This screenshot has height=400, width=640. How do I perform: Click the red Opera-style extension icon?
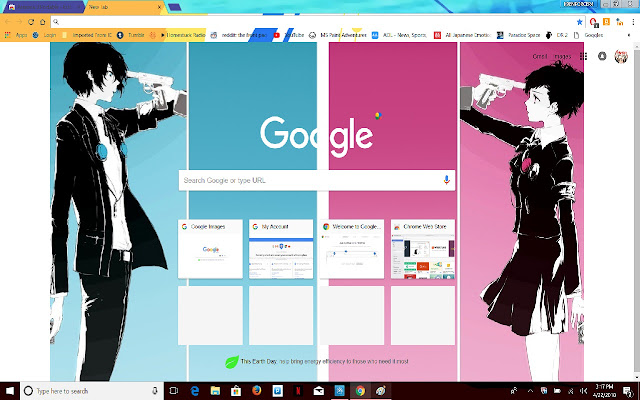click(x=594, y=22)
